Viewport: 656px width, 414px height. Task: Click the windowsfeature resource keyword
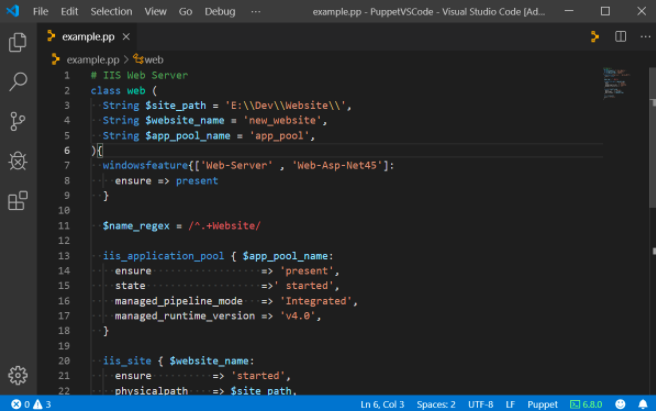[145, 166]
